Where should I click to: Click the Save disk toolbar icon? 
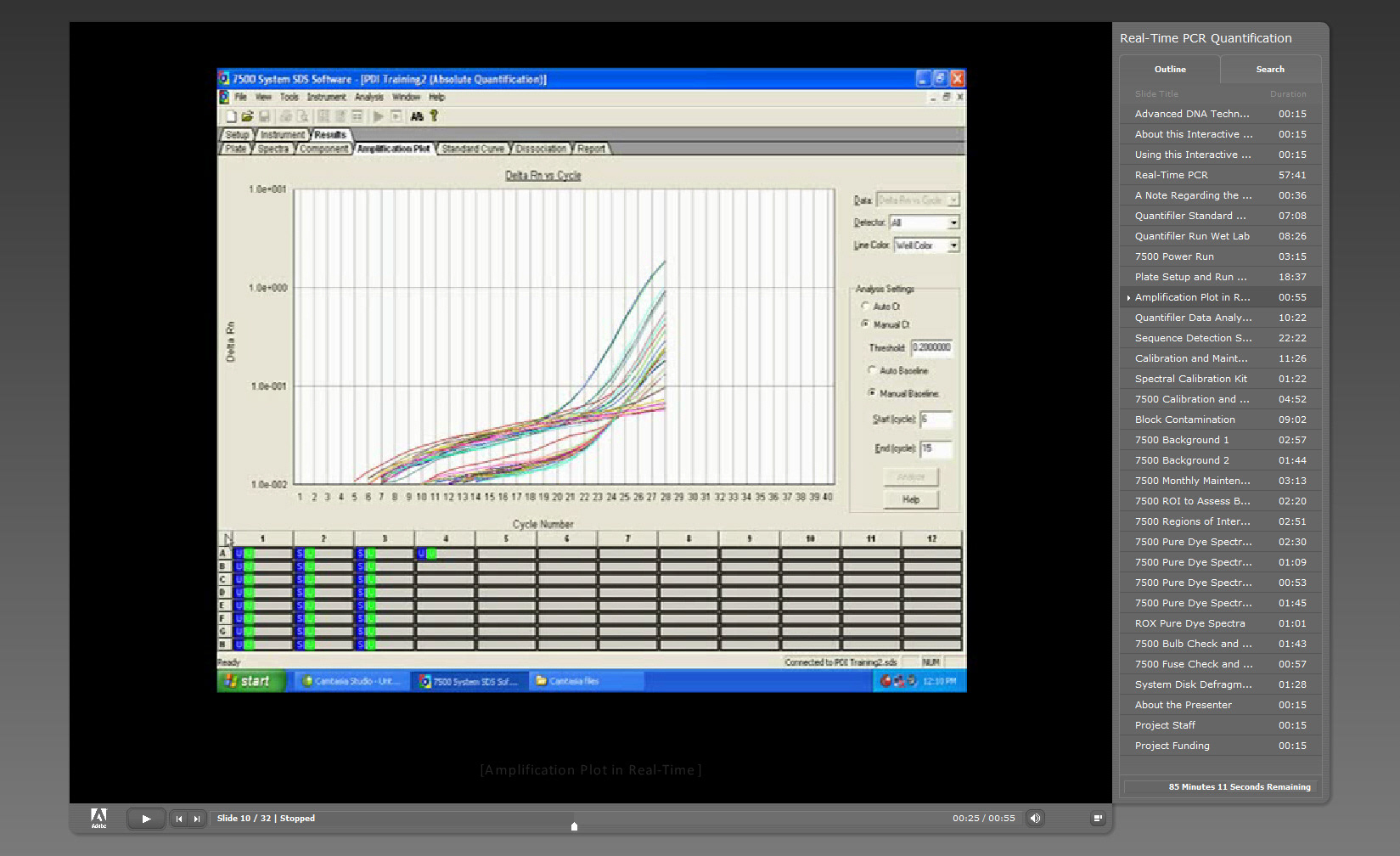click(264, 116)
